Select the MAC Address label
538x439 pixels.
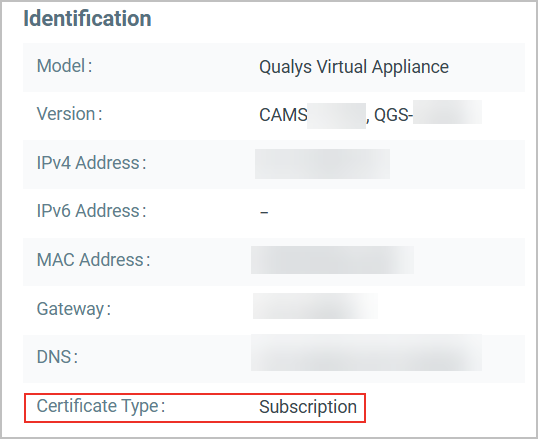point(93,260)
